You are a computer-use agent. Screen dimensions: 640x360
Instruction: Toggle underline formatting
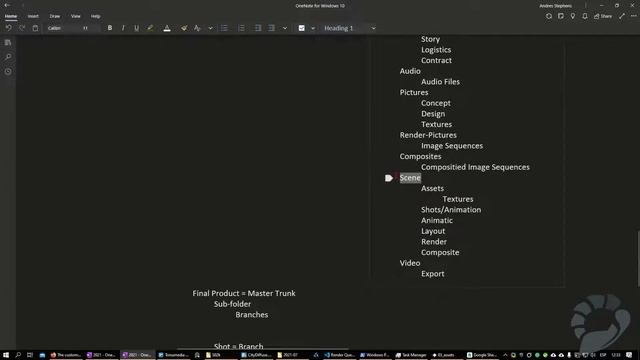[x=136, y=28]
